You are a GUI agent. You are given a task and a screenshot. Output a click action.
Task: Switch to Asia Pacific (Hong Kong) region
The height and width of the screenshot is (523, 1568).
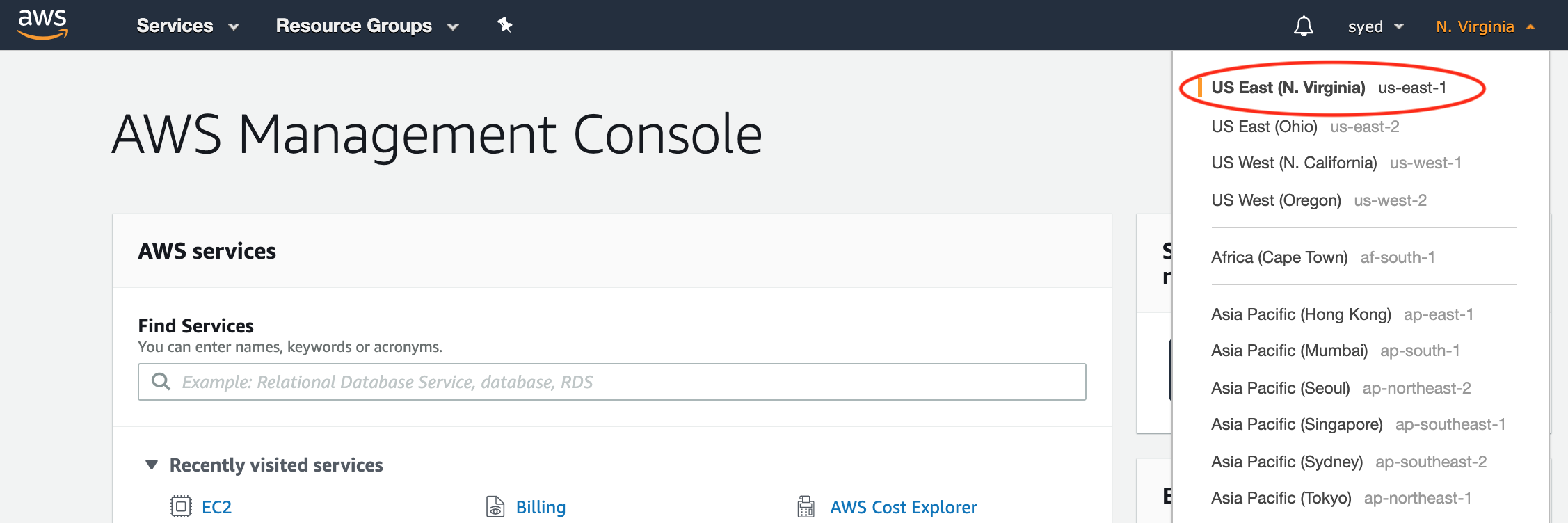[1343, 314]
